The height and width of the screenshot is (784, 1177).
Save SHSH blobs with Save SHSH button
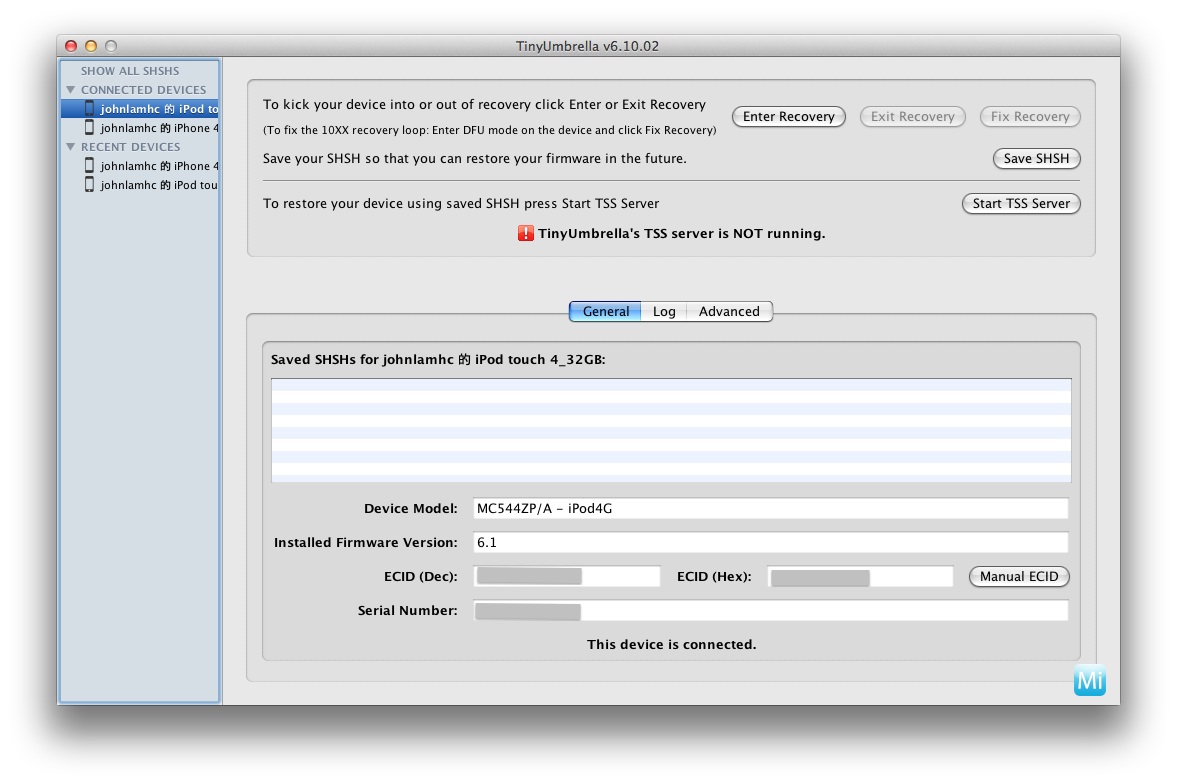click(1036, 158)
